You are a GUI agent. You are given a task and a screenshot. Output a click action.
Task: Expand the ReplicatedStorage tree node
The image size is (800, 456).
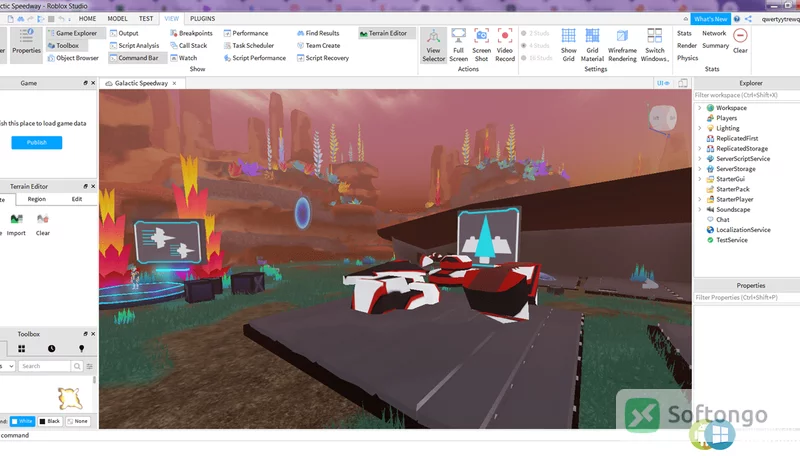pos(699,148)
